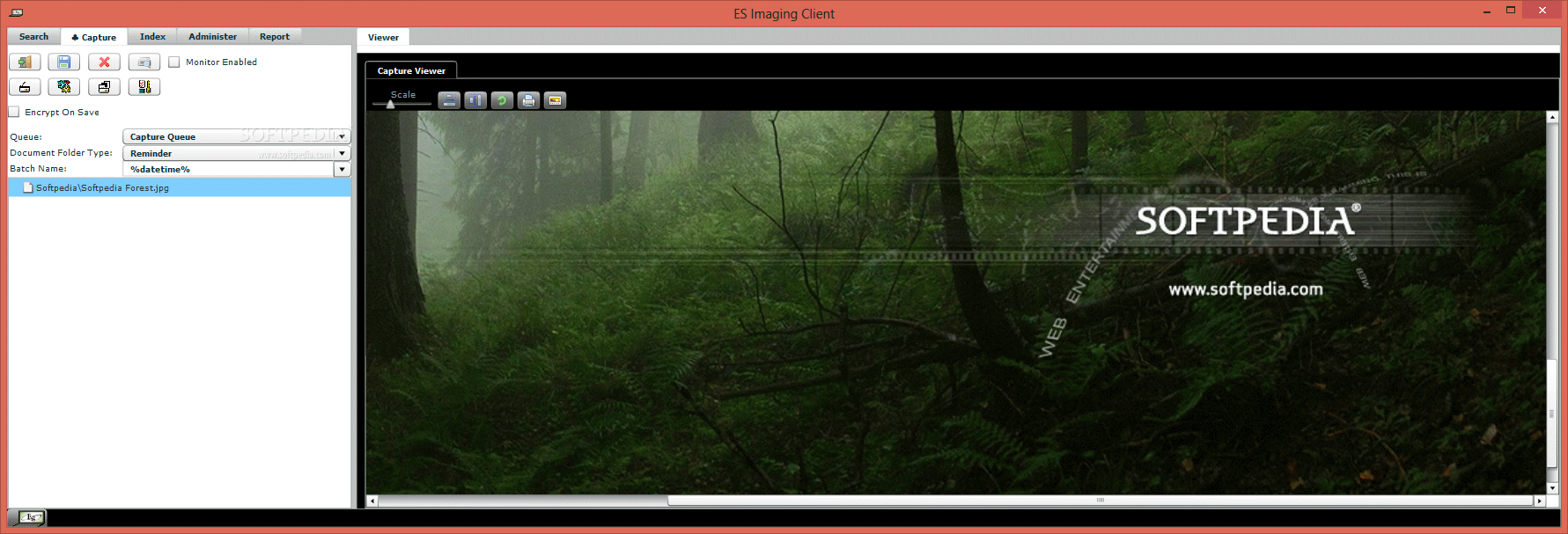
Task: Click the forest image in the Capture Viewer
Action: (x=956, y=302)
